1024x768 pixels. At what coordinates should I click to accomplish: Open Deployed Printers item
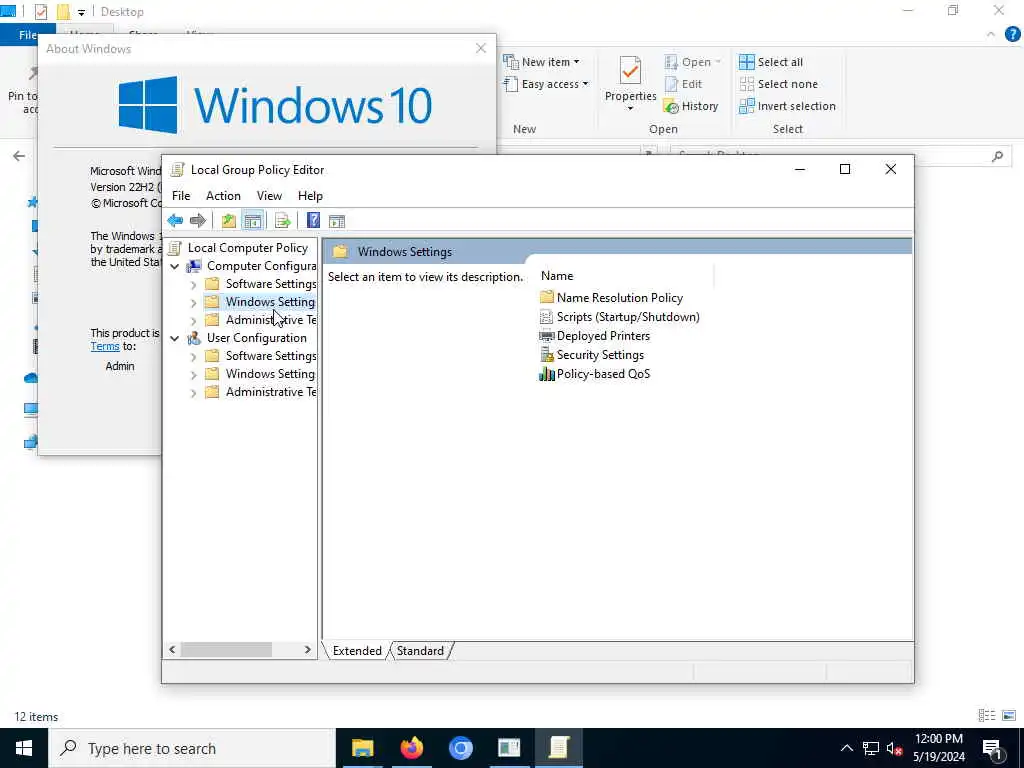[x=594, y=336]
